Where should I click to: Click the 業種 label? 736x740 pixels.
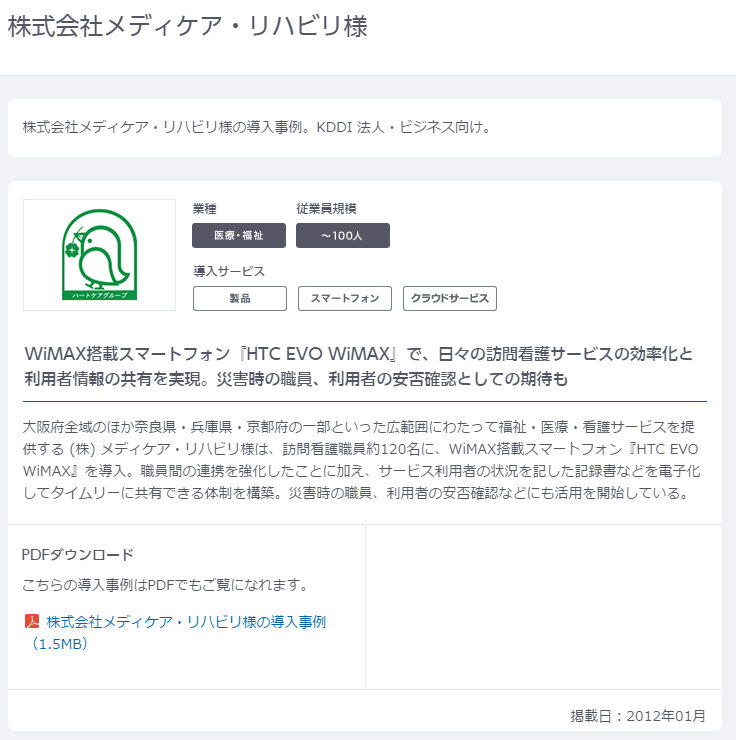205,209
